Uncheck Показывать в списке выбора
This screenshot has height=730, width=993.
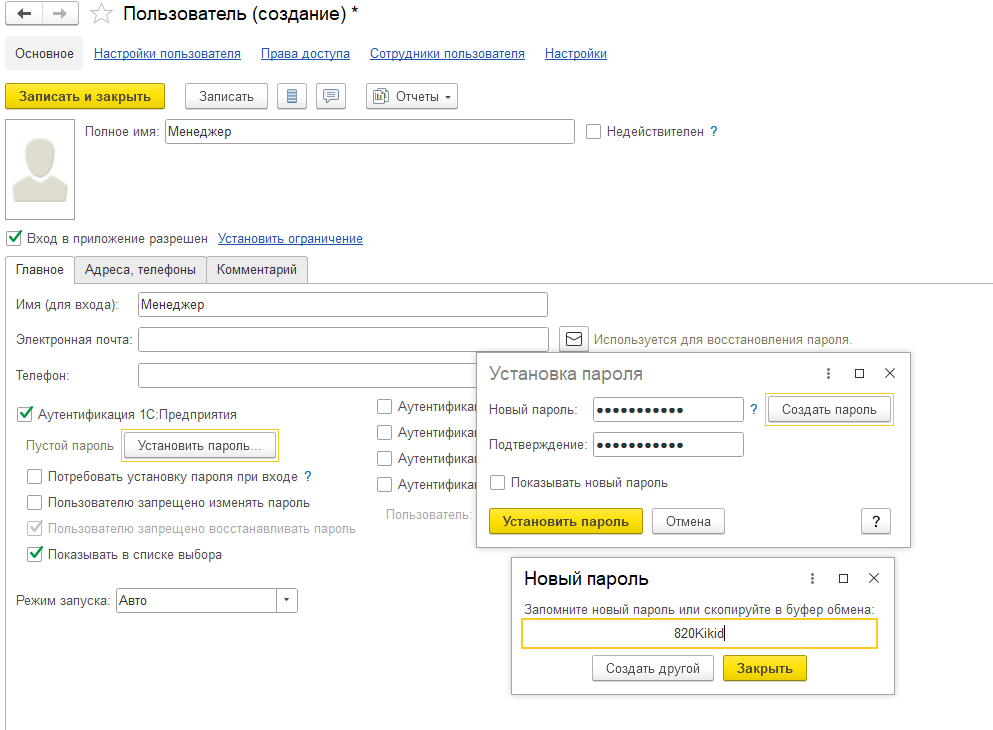pyautogui.click(x=35, y=554)
